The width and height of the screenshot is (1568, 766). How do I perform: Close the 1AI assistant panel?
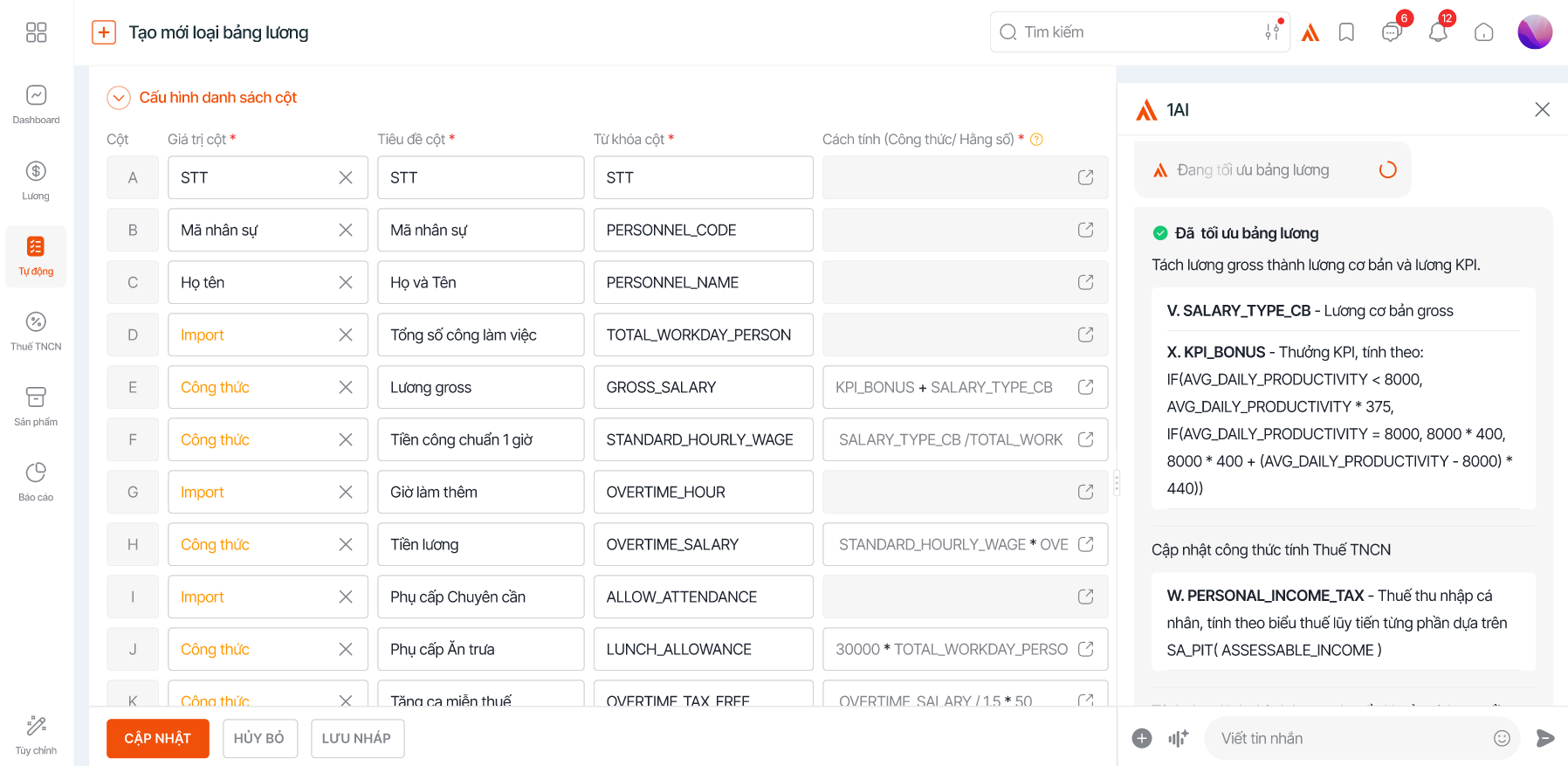click(1543, 109)
